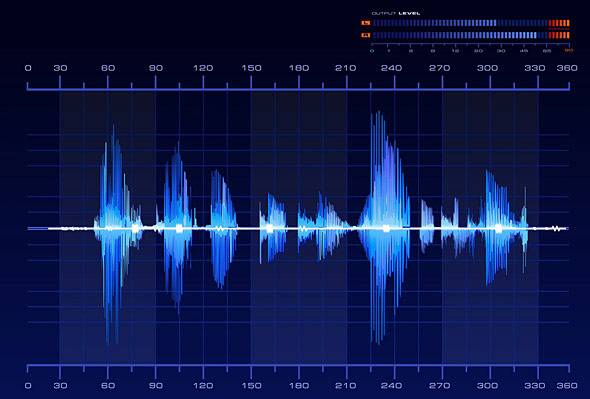Select the 330 mark on top ruler
This screenshot has width=590, height=399.
[x=535, y=68]
